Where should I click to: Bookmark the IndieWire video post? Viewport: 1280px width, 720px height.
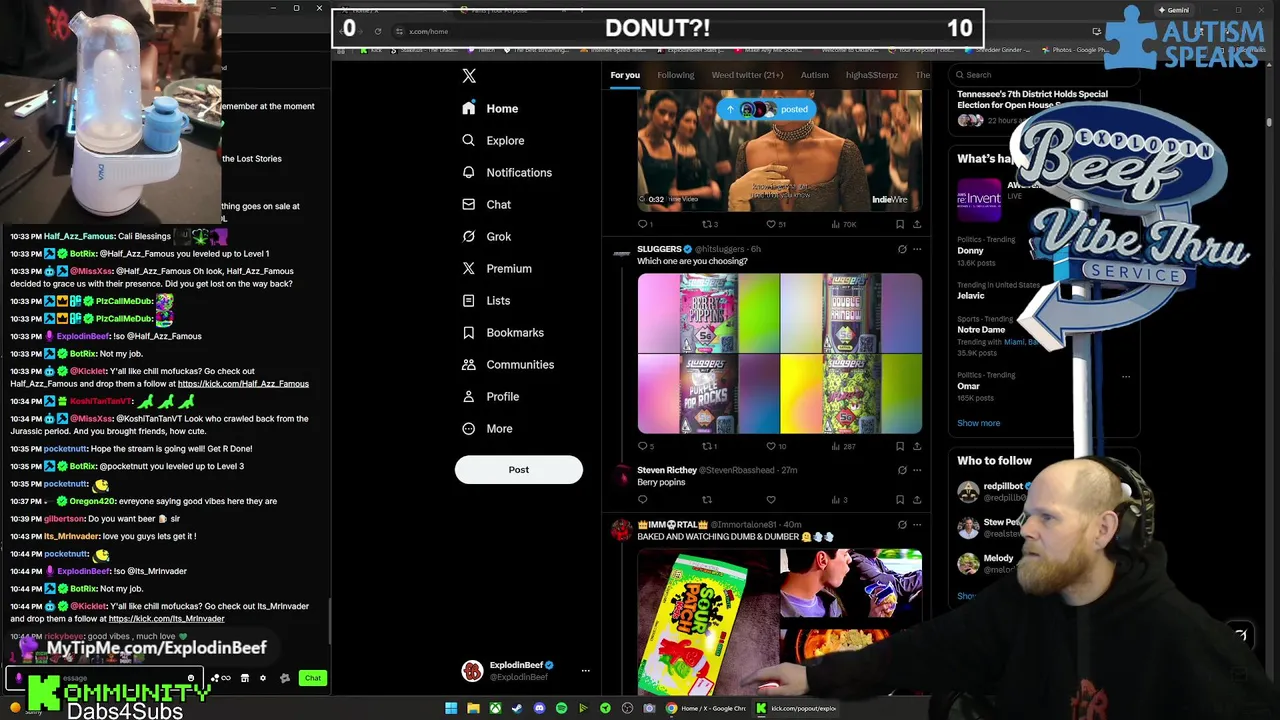pos(900,224)
